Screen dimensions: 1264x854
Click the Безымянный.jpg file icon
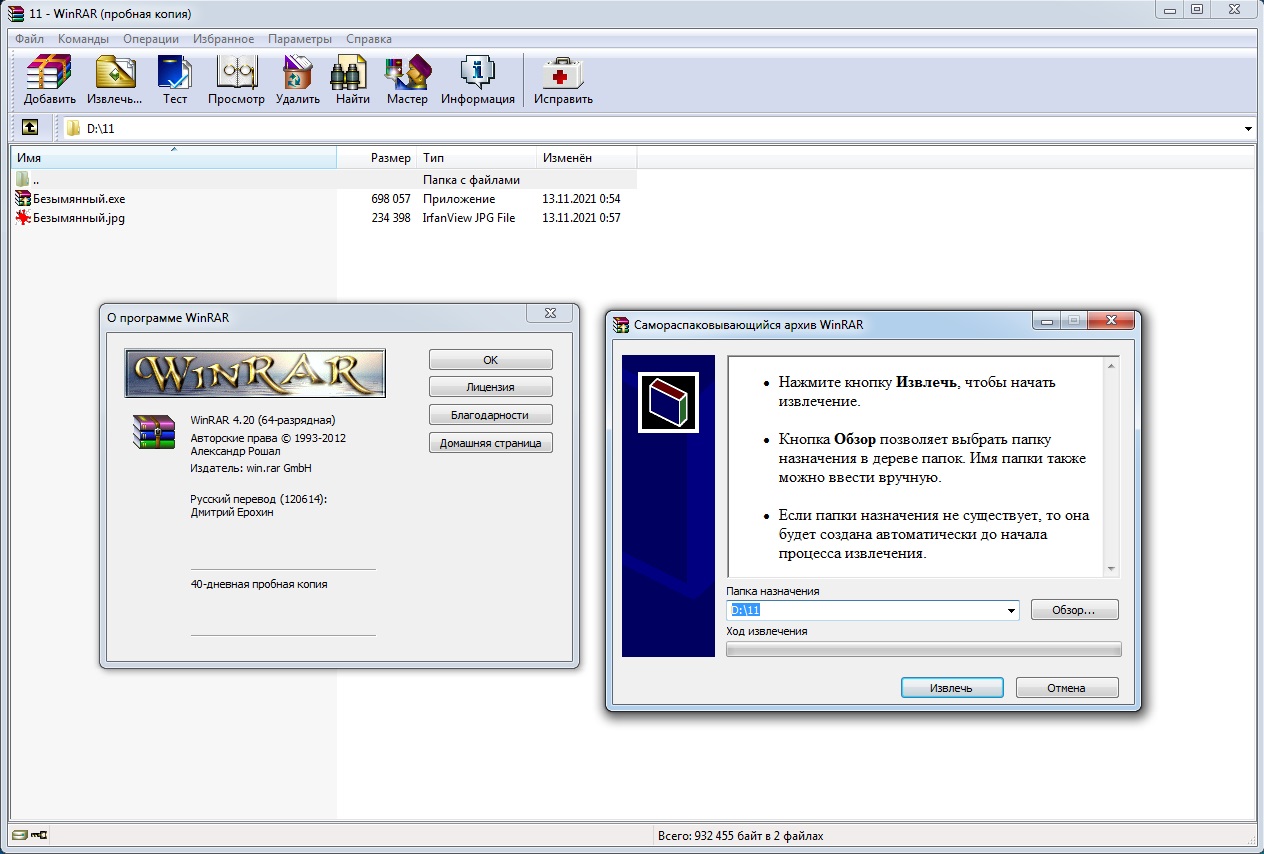(x=24, y=218)
